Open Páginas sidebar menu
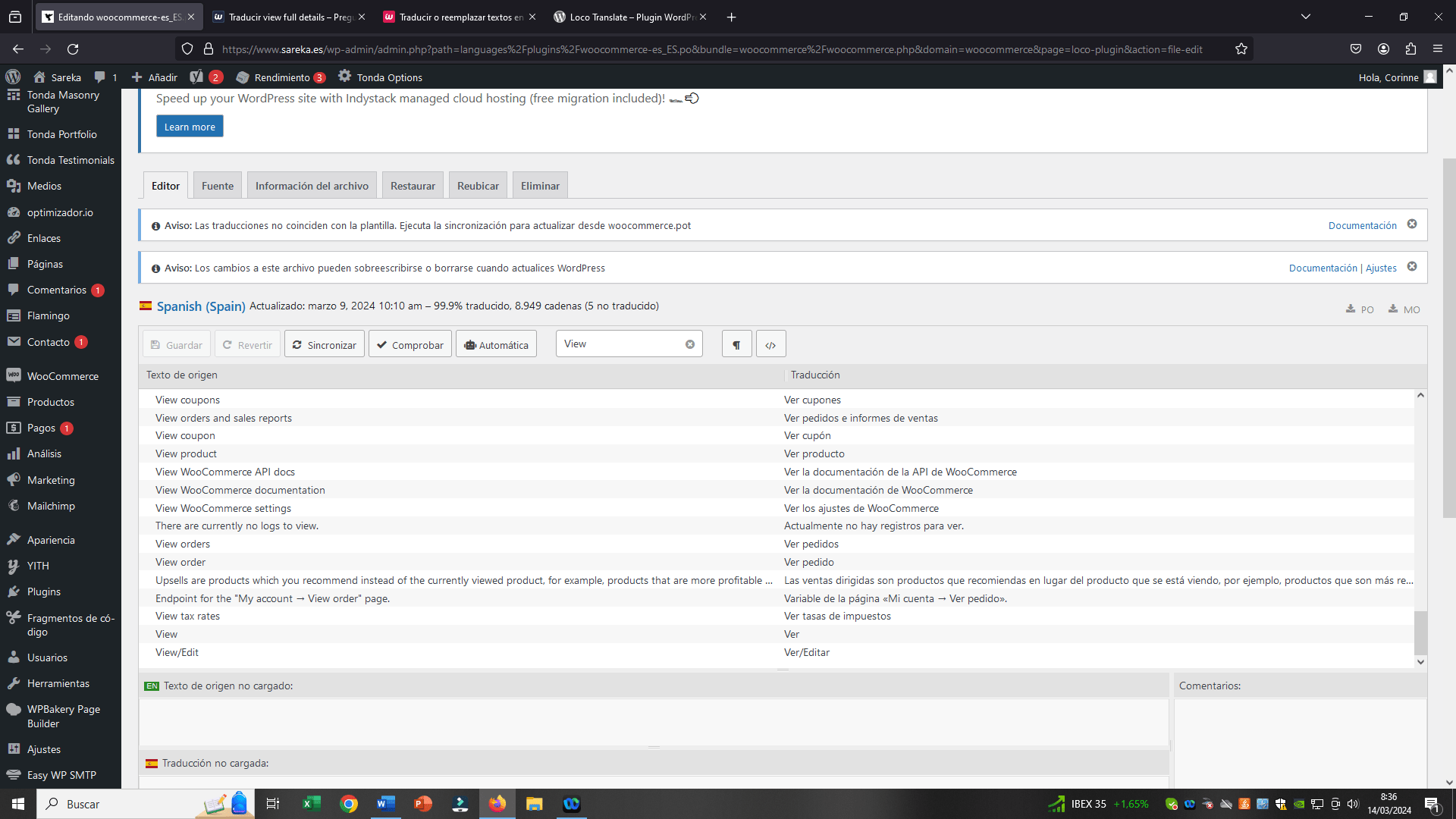The width and height of the screenshot is (1456, 819). coord(61,264)
